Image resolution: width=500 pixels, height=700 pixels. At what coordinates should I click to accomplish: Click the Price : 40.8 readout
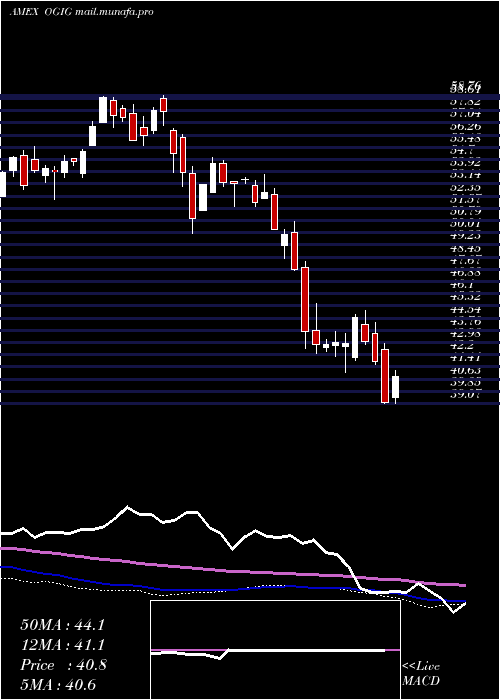tap(63, 665)
